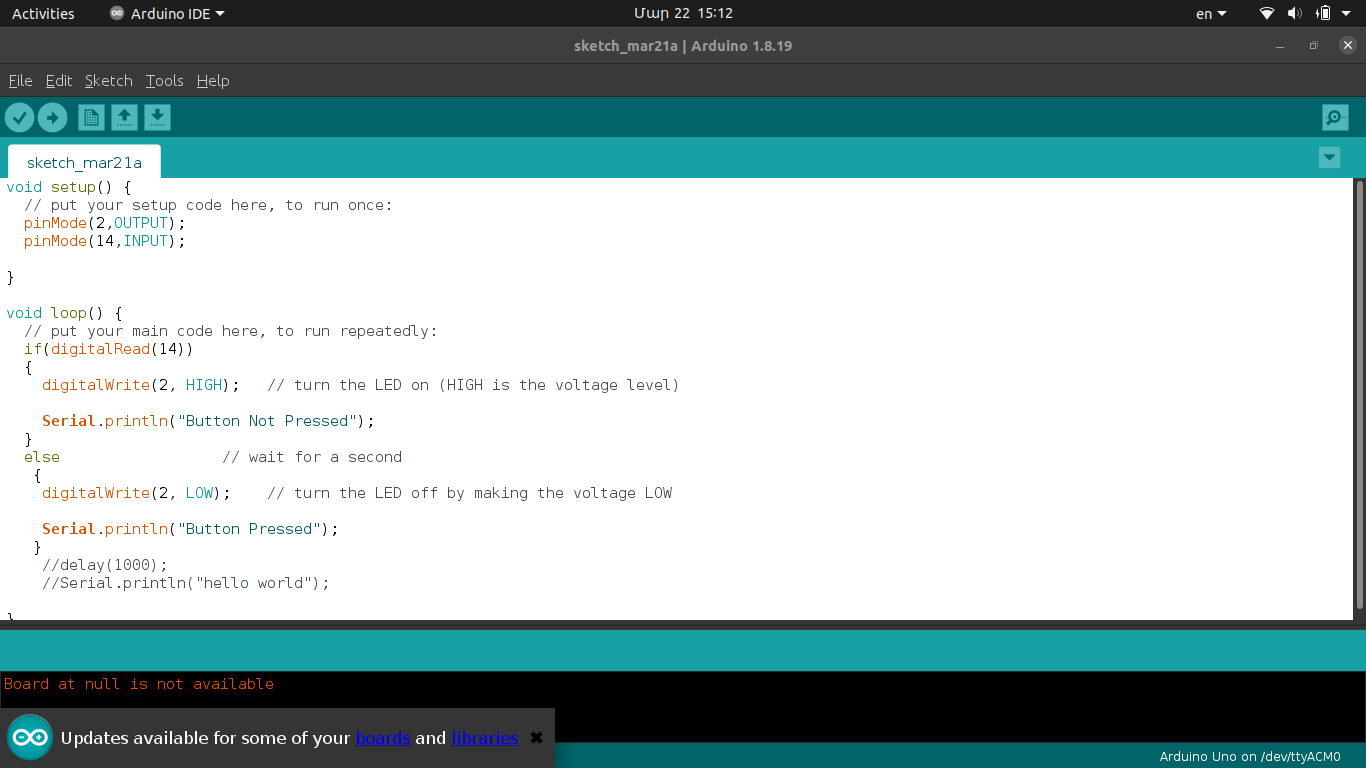Upload the sketch with the arrow button

52,118
